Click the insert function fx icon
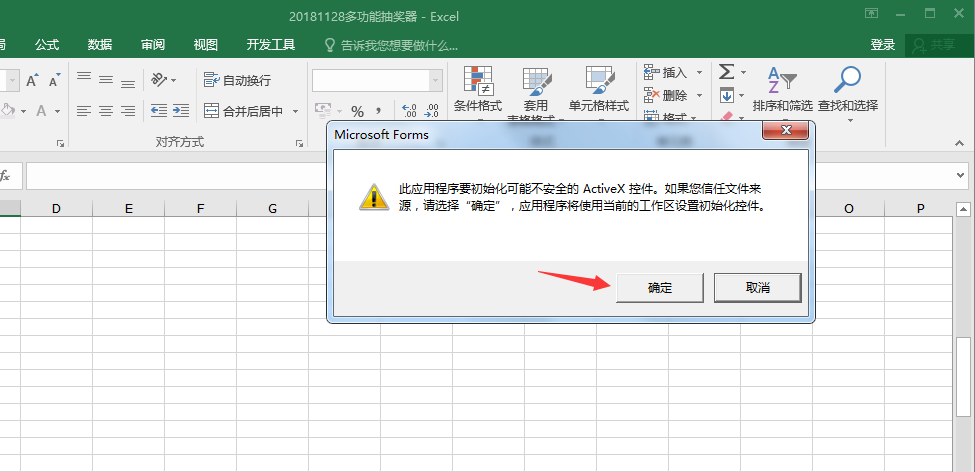This screenshot has height=472, width=975. pyautogui.click(x=5, y=176)
